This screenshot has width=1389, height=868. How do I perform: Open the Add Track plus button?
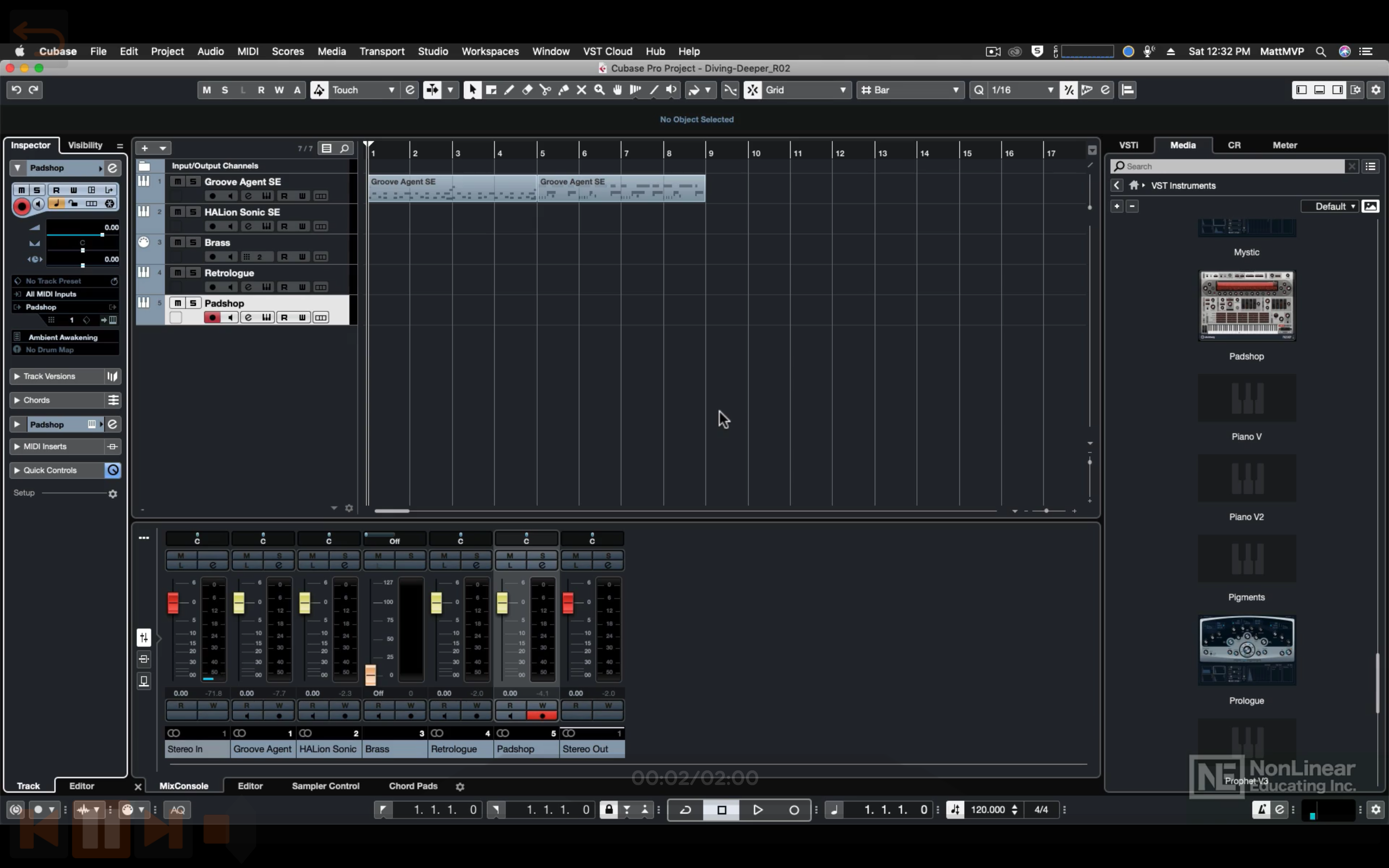click(x=145, y=148)
